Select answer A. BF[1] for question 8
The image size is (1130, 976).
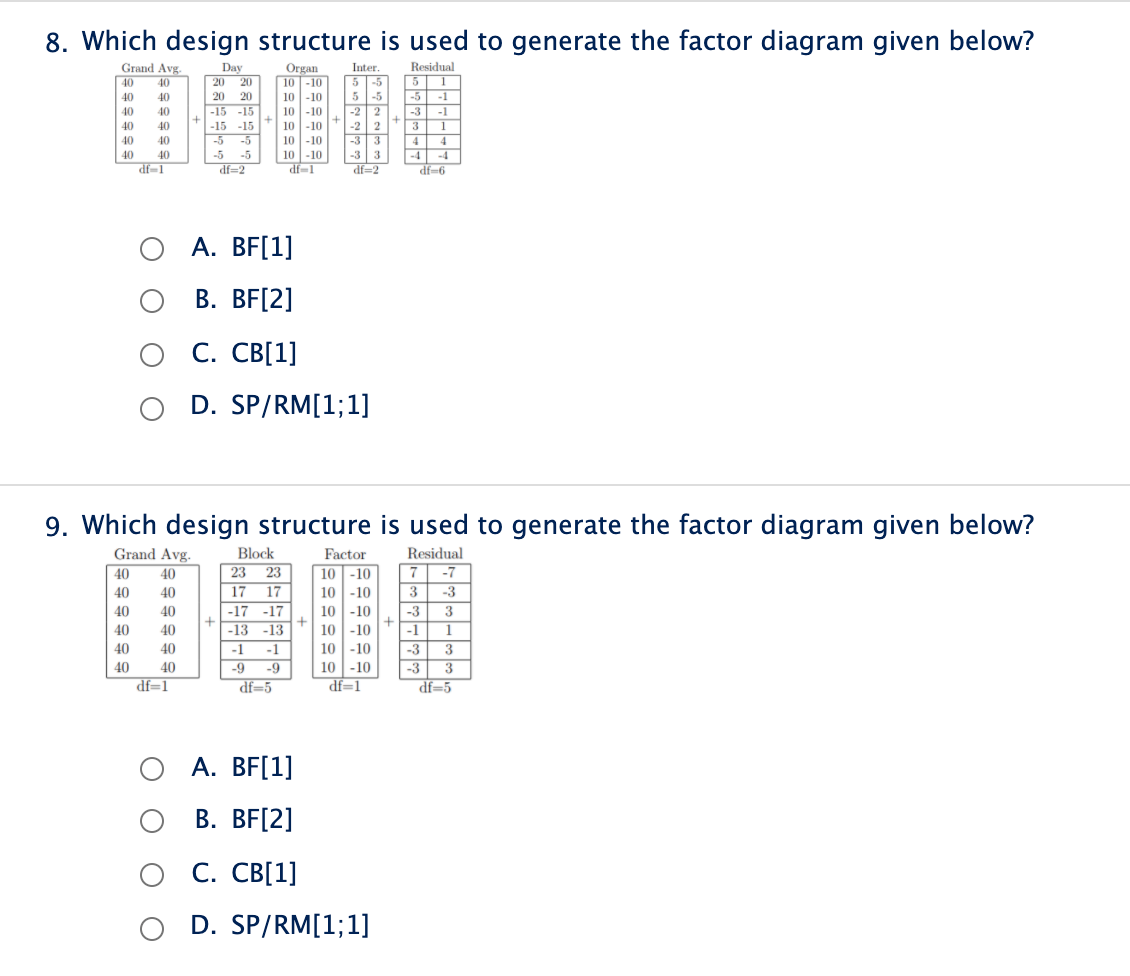[152, 248]
